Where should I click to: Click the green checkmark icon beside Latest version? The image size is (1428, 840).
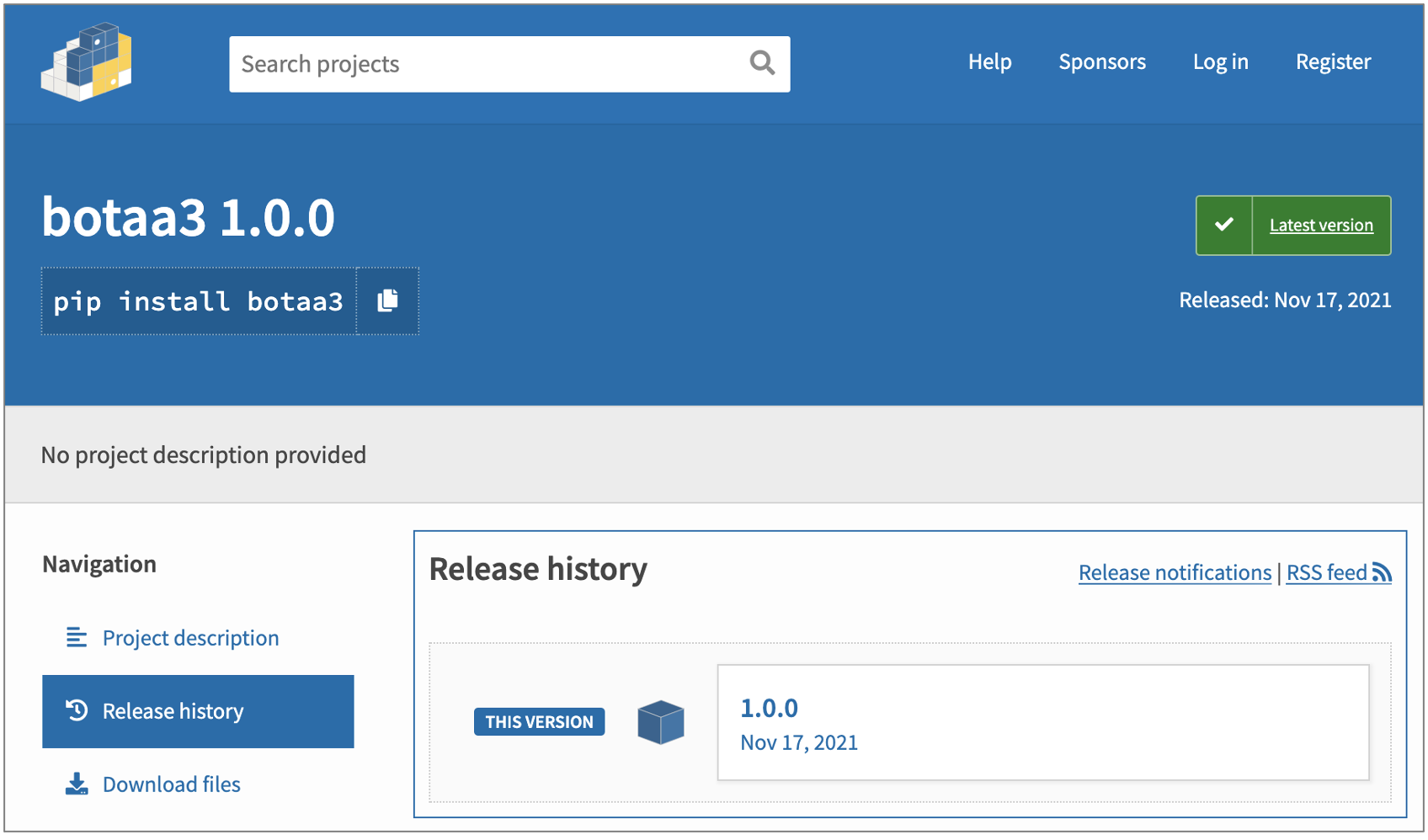(1224, 225)
